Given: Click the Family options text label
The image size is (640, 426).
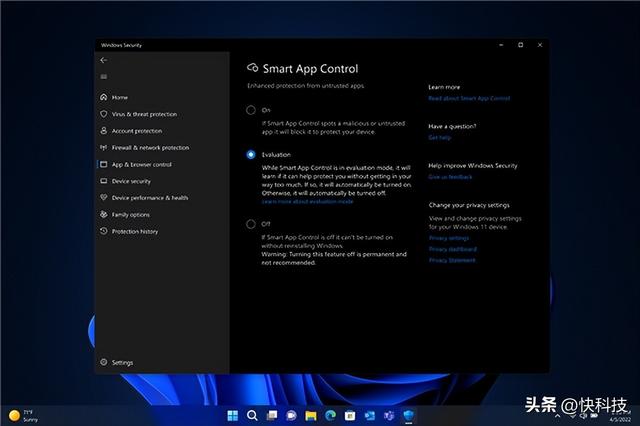Looking at the screenshot, I should [x=131, y=215].
